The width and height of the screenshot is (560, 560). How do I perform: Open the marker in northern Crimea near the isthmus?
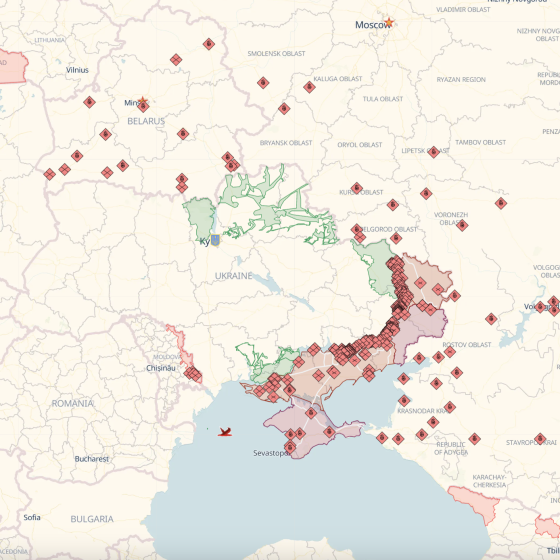click(x=311, y=413)
